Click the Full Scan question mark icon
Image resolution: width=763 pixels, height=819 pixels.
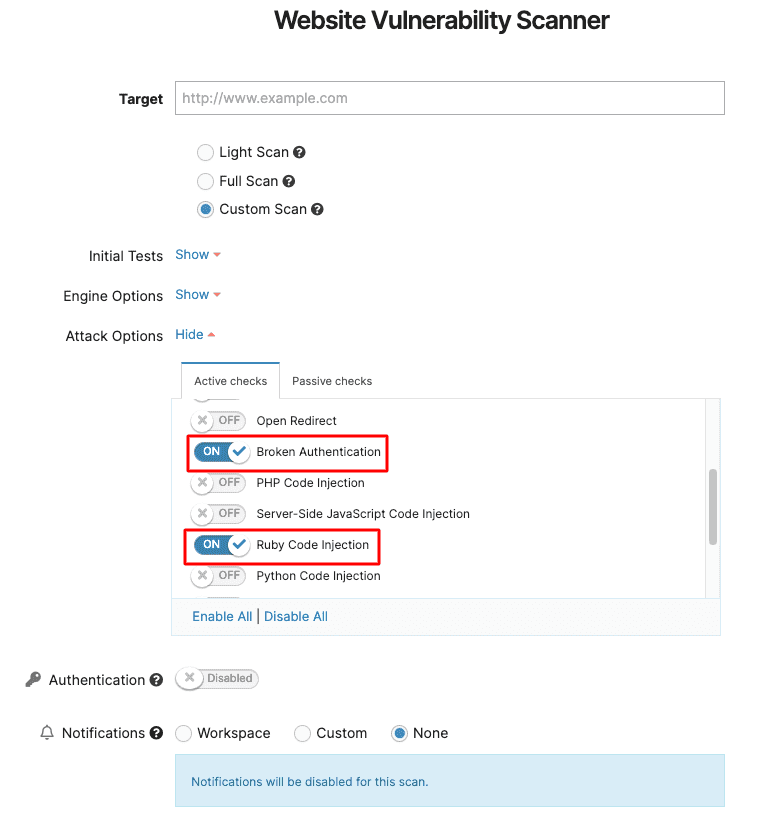point(290,181)
